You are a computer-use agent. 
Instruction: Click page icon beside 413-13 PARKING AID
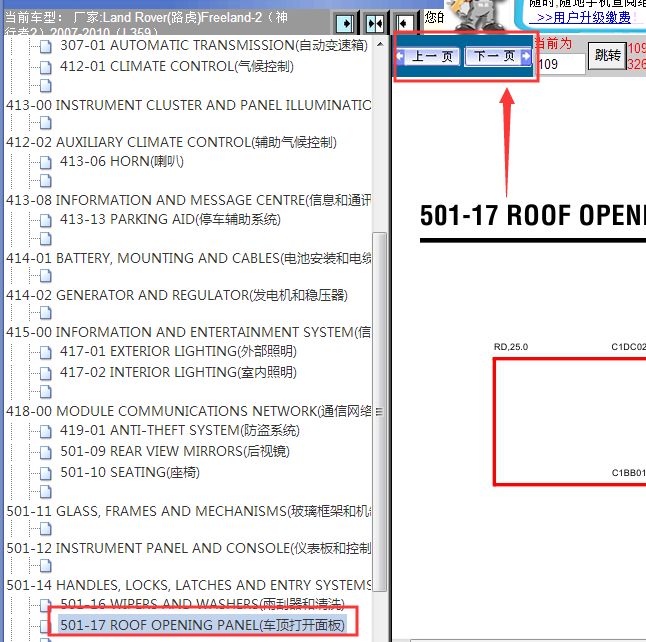(46, 220)
